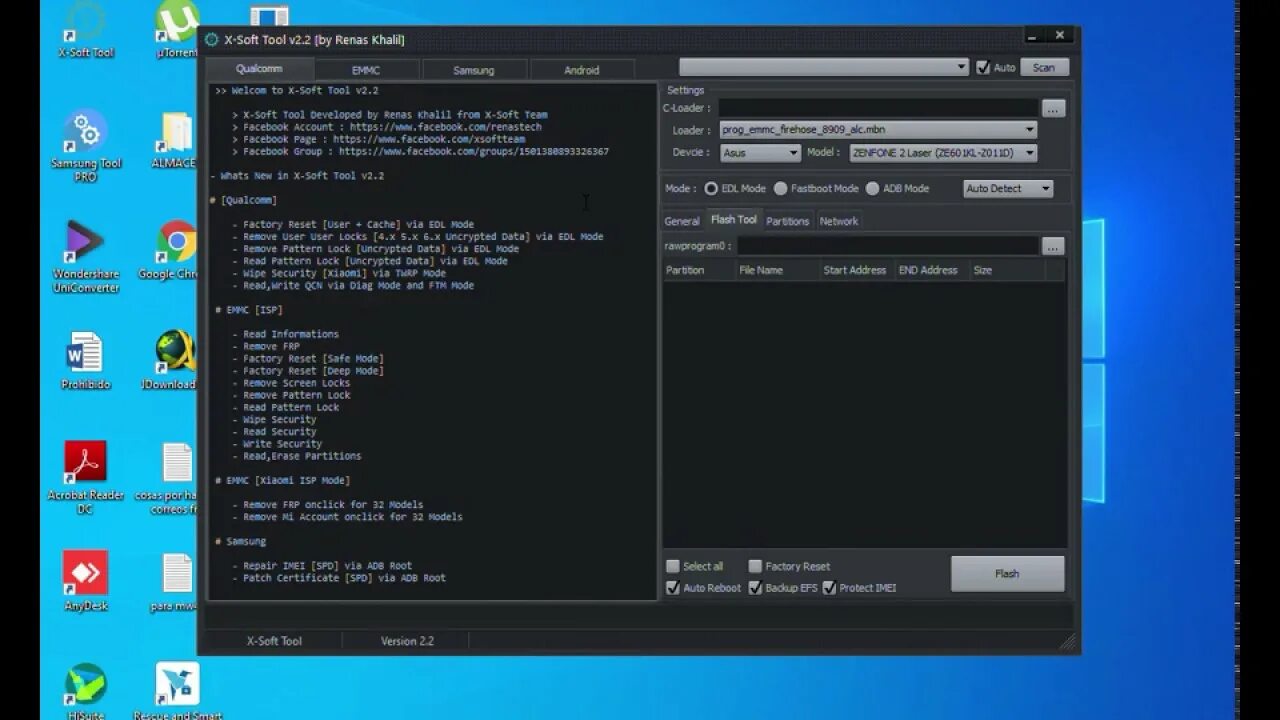
Task: Click the Scan button
Action: click(x=1044, y=68)
